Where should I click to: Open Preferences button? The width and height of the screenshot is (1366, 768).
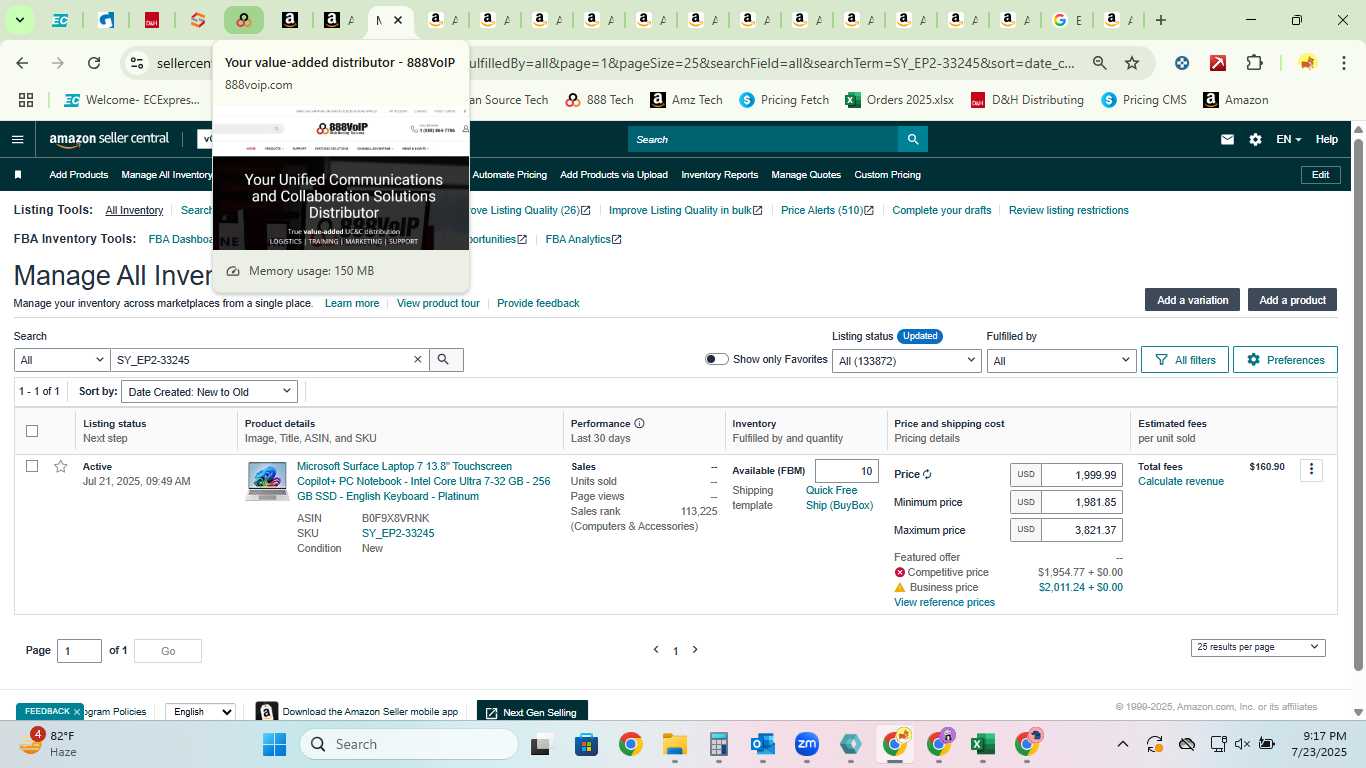click(1285, 360)
